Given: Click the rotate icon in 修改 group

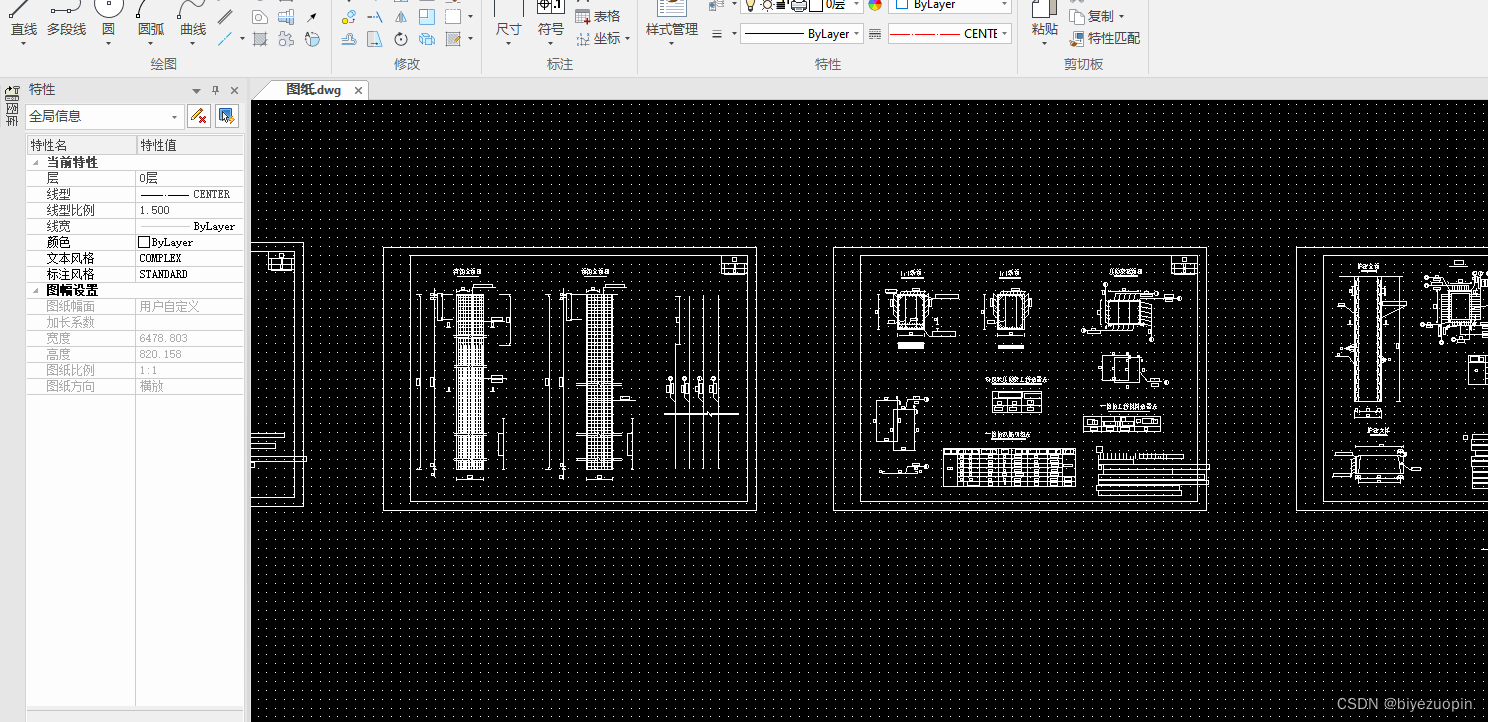Looking at the screenshot, I should (400, 39).
